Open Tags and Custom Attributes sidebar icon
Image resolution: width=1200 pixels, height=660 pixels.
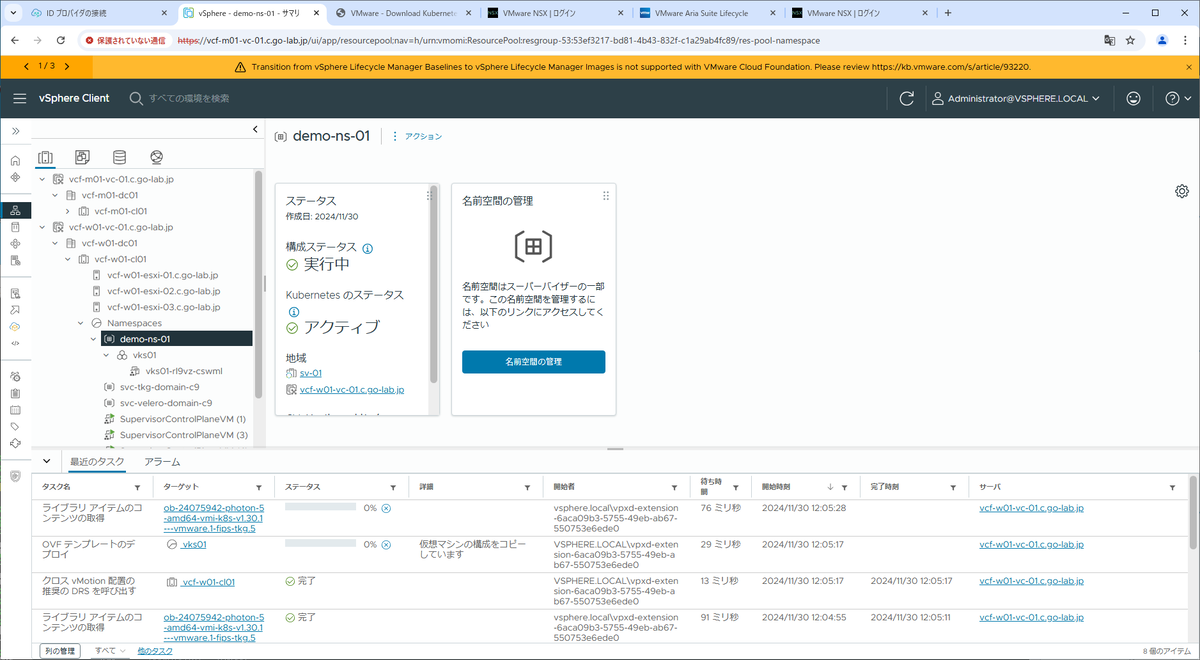(x=15, y=426)
